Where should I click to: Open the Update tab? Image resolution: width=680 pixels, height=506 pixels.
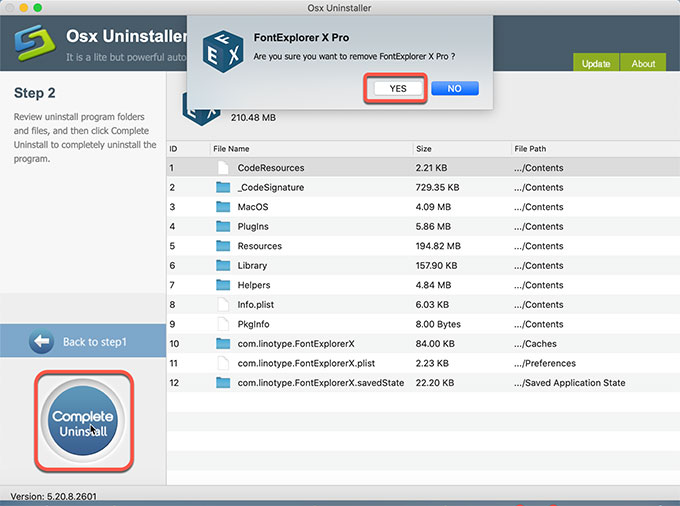pos(596,63)
